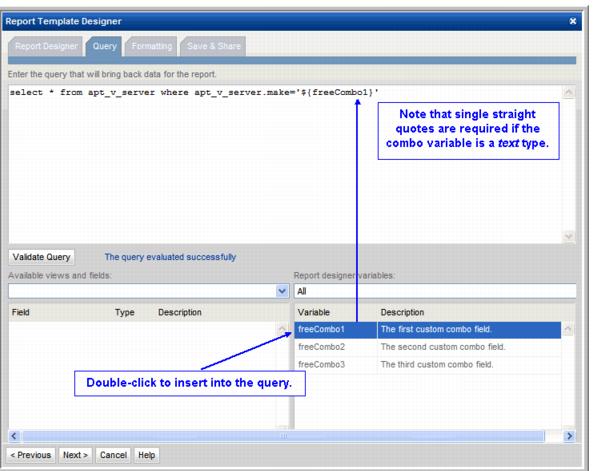Click 'The third custom combo field.' description

(x=437, y=364)
